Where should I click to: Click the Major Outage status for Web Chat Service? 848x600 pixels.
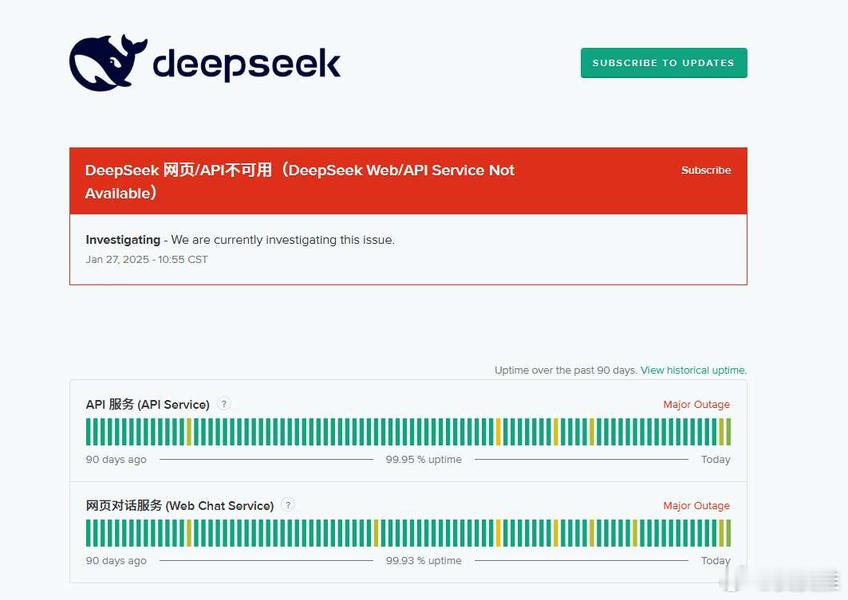pyautogui.click(x=697, y=505)
